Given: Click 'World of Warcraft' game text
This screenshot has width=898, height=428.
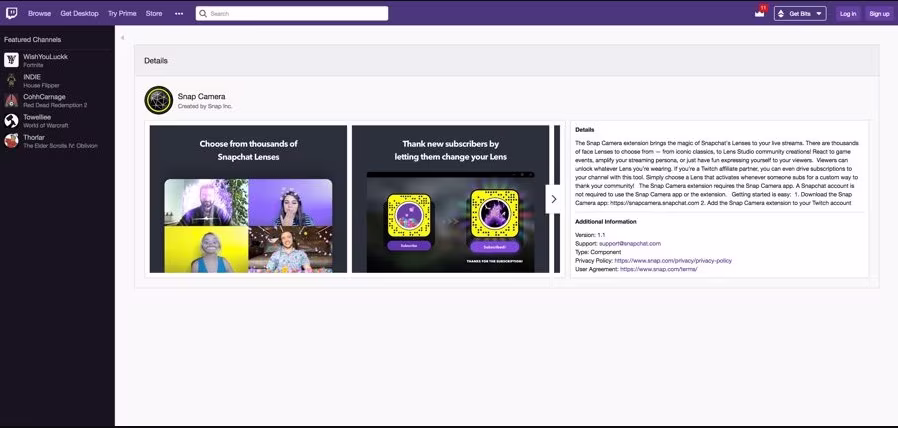Looking at the screenshot, I should tap(46, 125).
